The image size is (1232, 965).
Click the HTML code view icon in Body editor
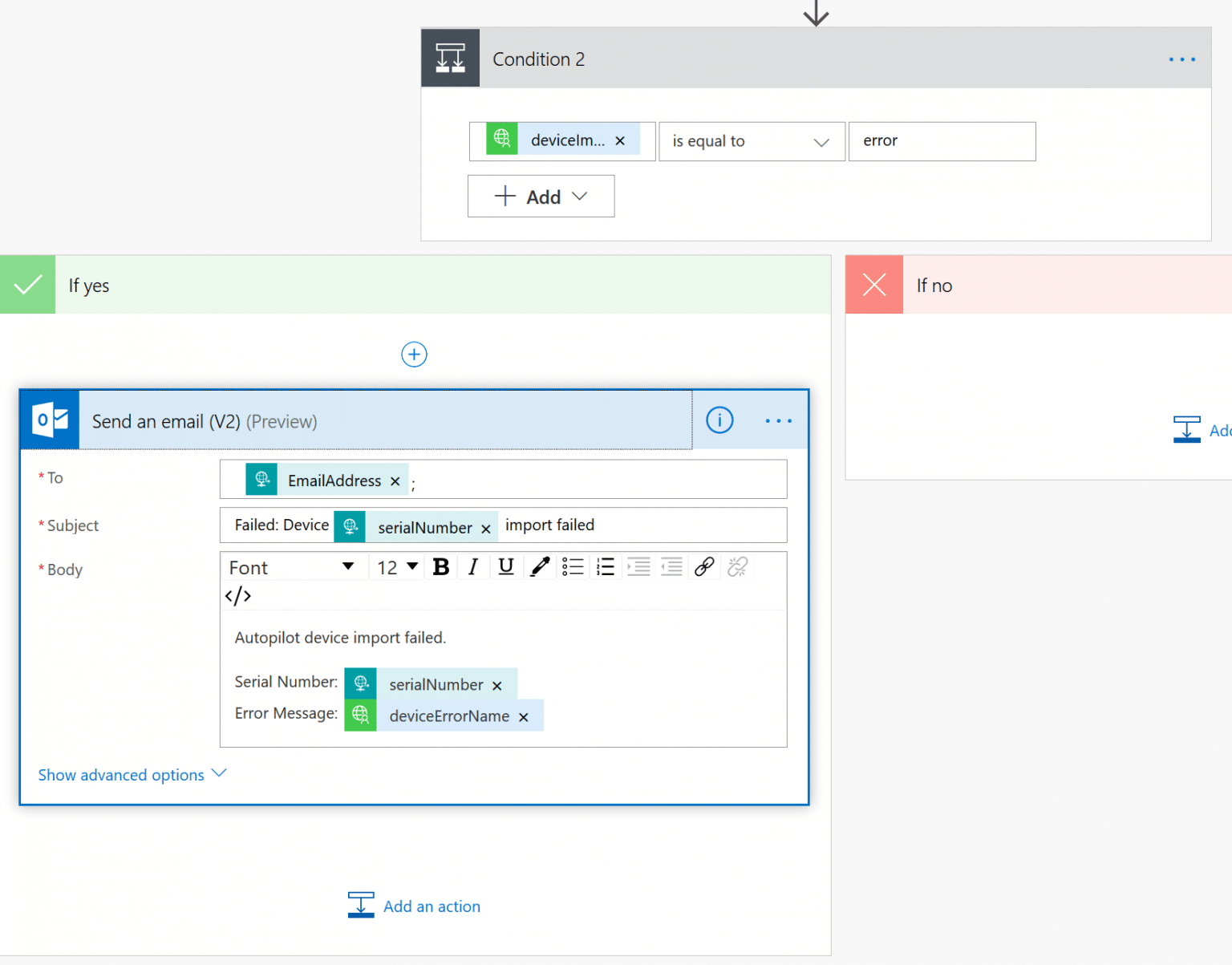click(x=237, y=595)
